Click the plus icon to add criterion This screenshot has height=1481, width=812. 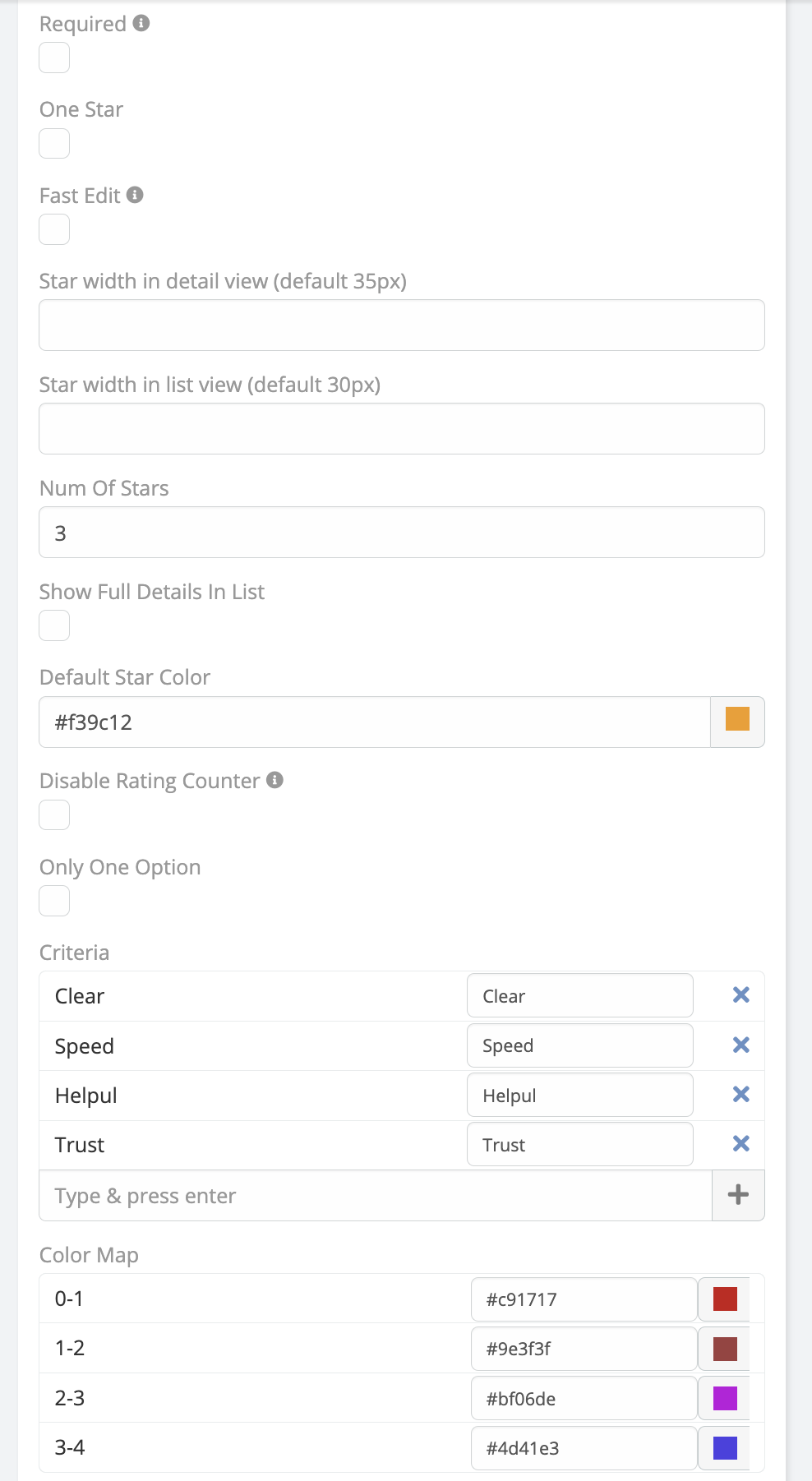click(738, 1195)
